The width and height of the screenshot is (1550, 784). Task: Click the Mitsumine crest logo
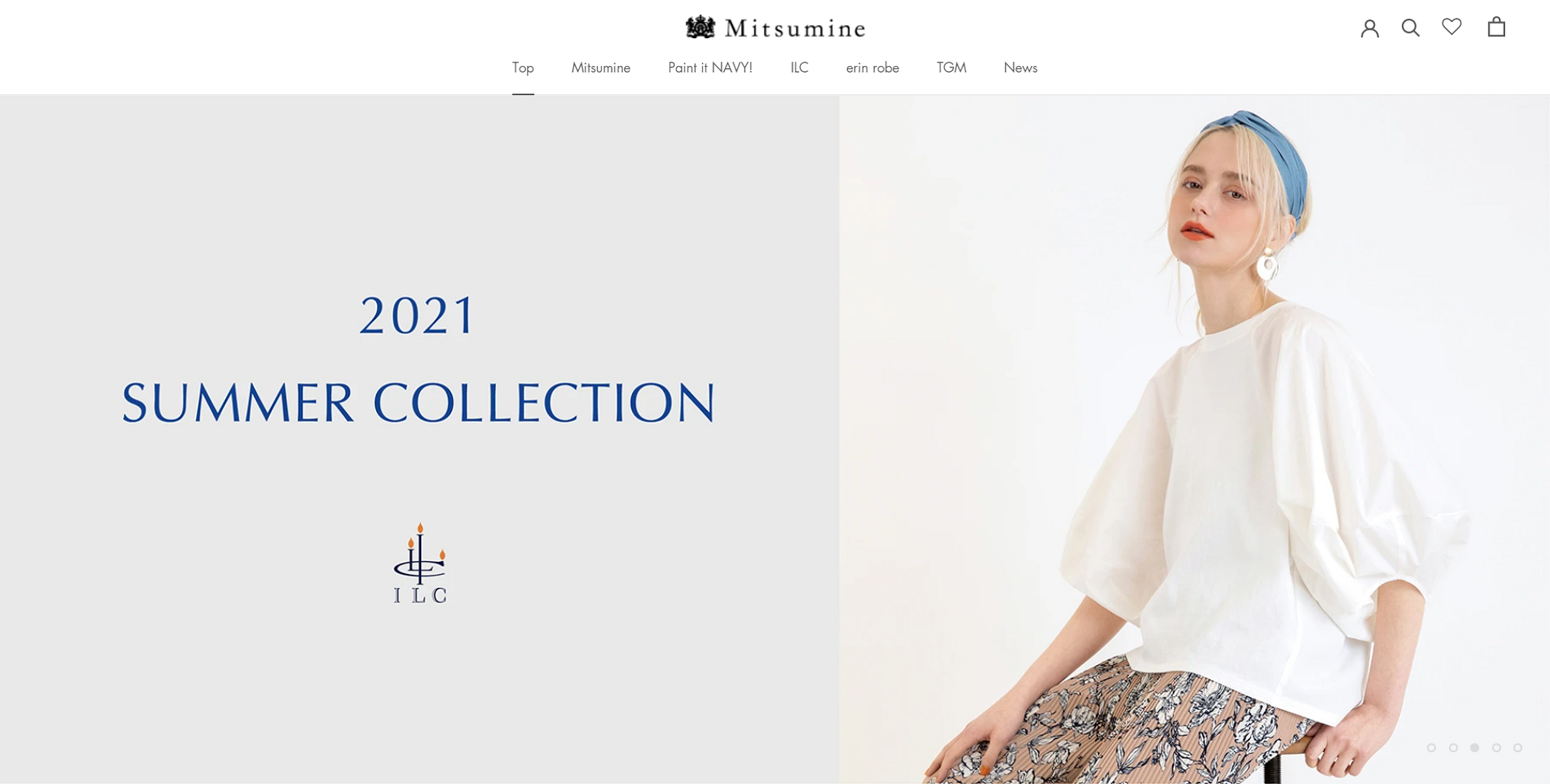775,27
